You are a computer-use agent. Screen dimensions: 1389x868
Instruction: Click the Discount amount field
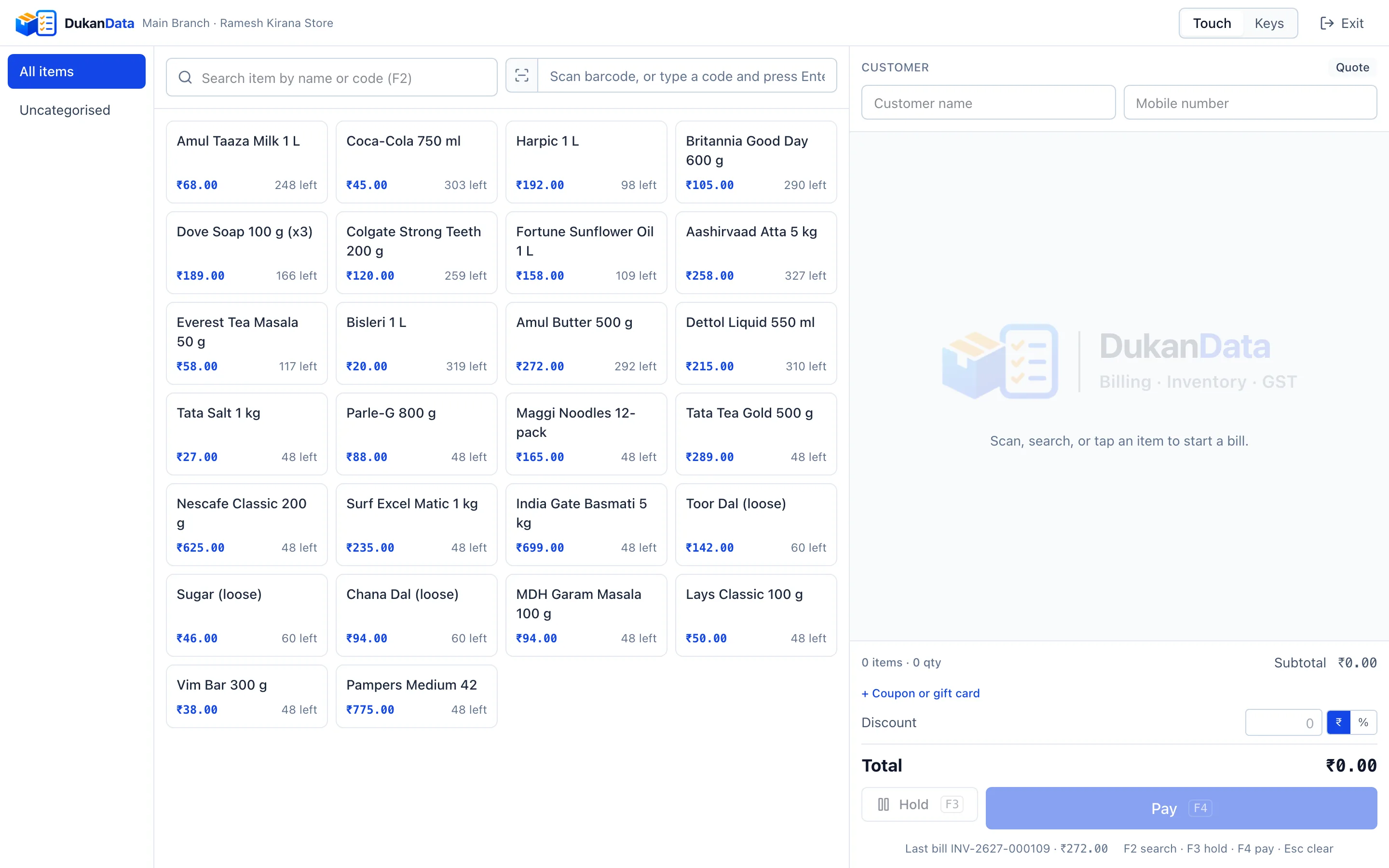click(1283, 722)
